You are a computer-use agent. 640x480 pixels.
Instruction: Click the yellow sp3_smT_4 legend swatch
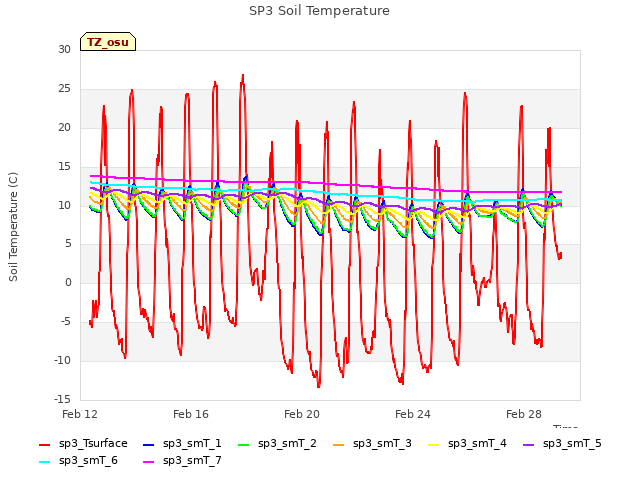[433, 444]
